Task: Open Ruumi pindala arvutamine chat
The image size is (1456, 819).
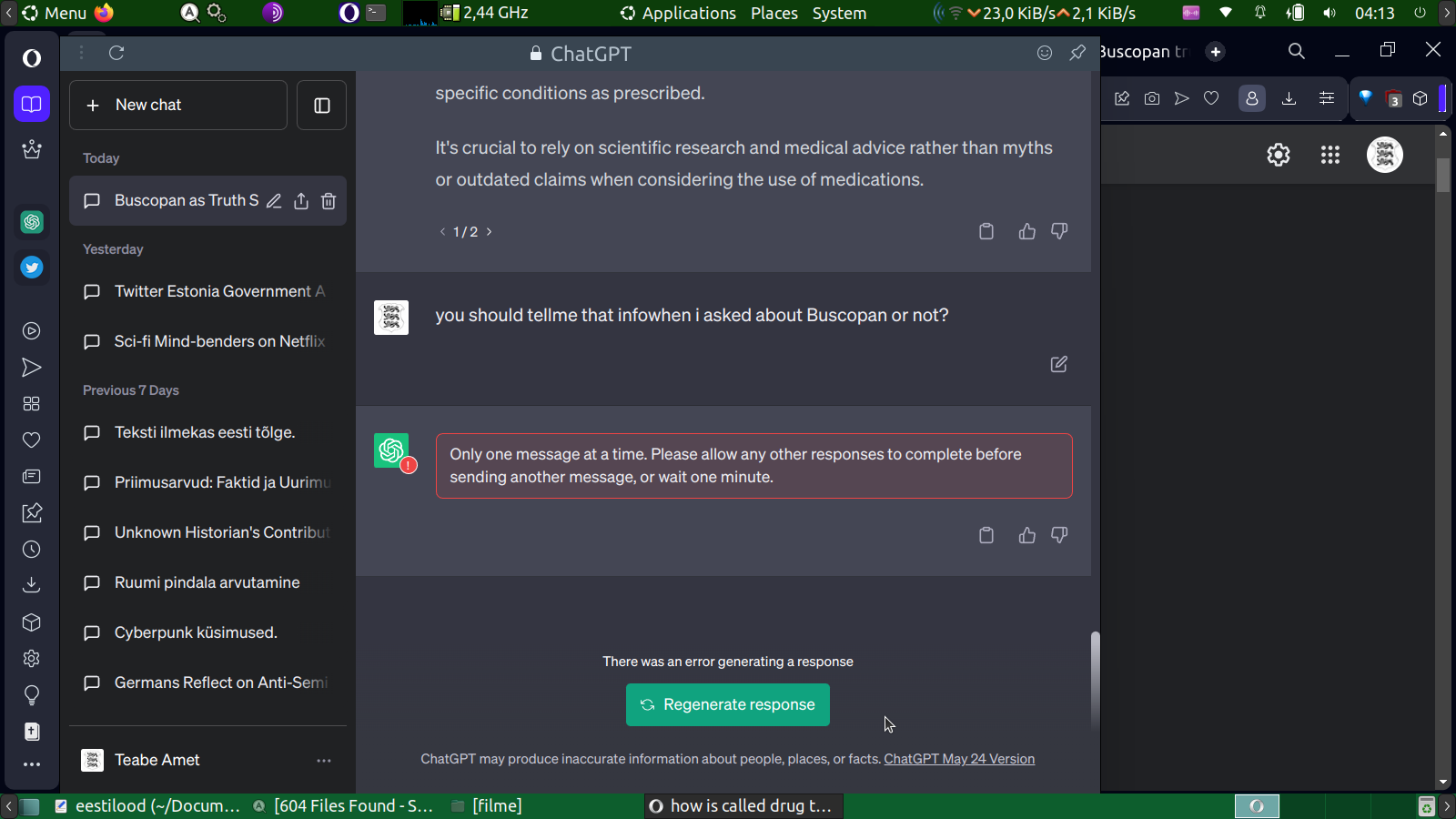Action: 207,583
